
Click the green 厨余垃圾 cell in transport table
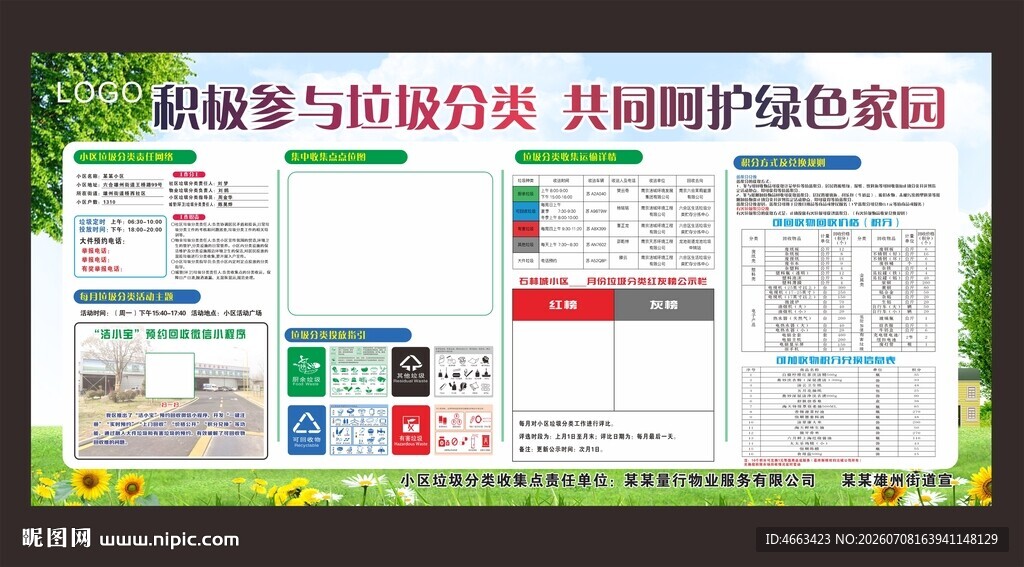[x=525, y=194]
